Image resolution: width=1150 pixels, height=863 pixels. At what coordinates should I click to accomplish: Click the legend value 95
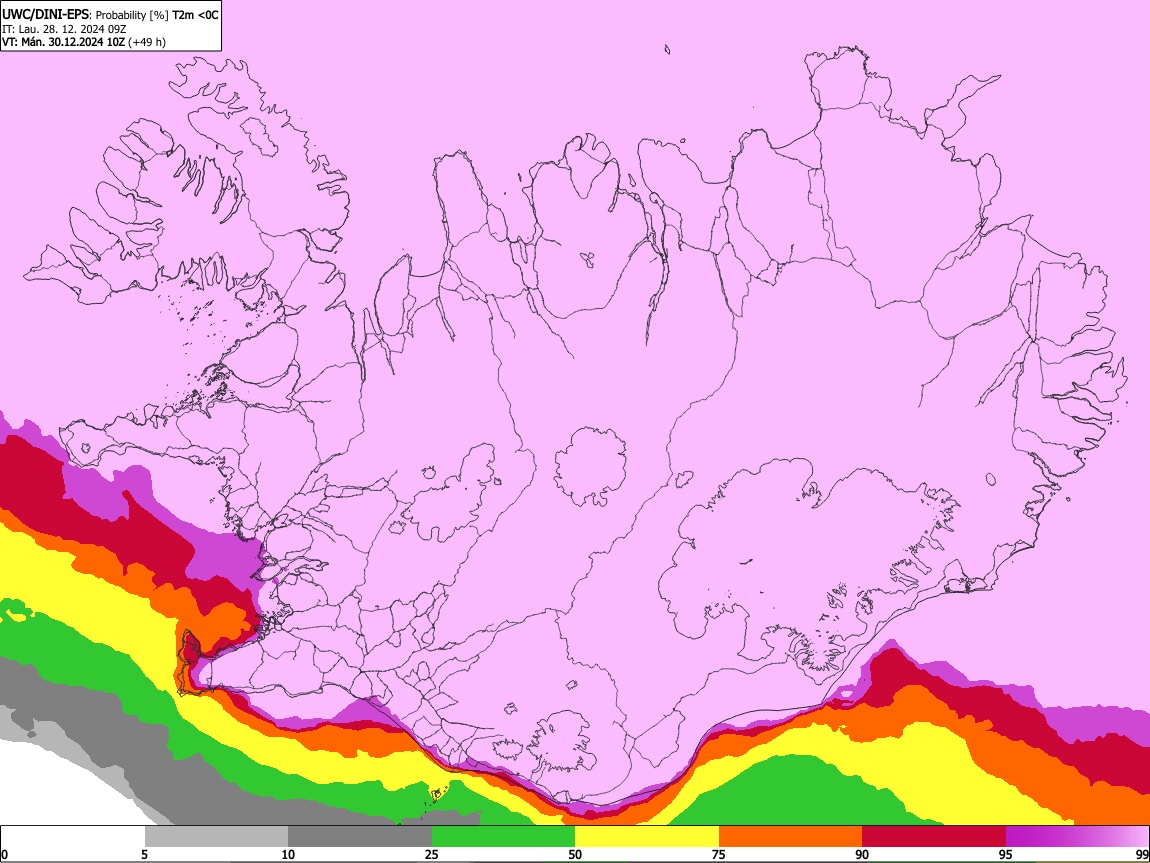[x=1006, y=854]
